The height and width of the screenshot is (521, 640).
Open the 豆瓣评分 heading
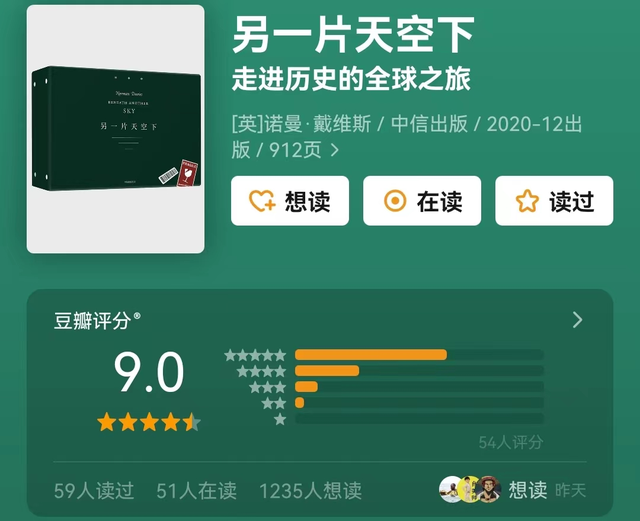pyautogui.click(x=97, y=321)
